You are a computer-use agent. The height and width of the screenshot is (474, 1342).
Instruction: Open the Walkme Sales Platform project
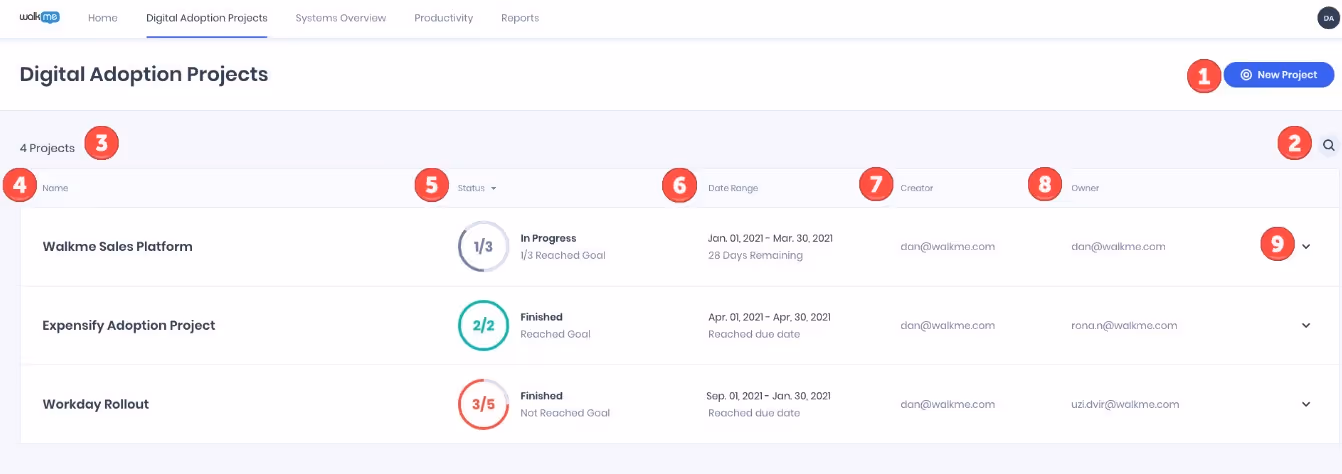pos(117,246)
